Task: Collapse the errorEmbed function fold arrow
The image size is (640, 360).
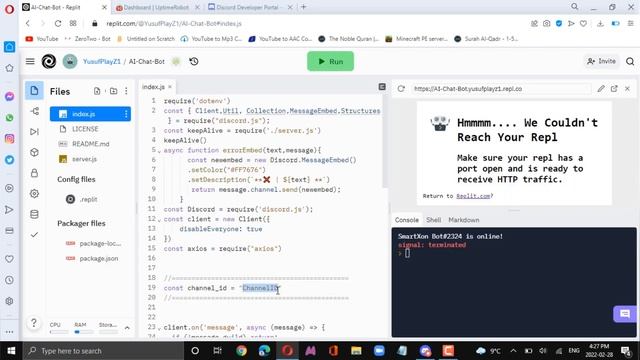Action: coord(160,151)
